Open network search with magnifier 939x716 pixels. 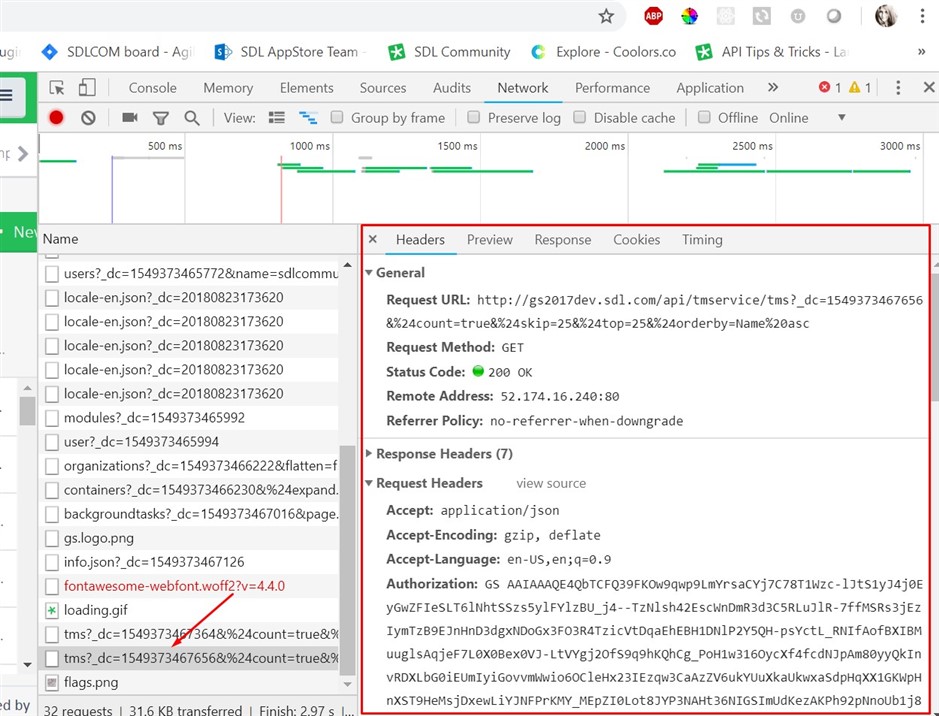(192, 118)
